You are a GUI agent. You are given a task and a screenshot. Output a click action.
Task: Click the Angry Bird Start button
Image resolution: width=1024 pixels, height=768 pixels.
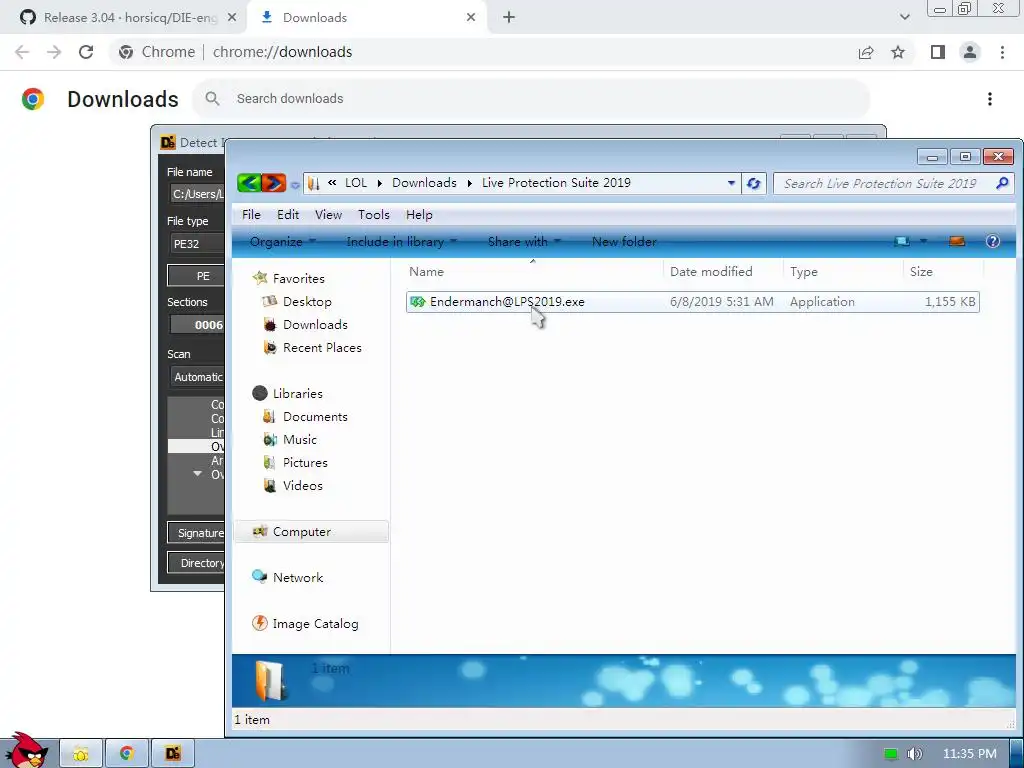25,750
